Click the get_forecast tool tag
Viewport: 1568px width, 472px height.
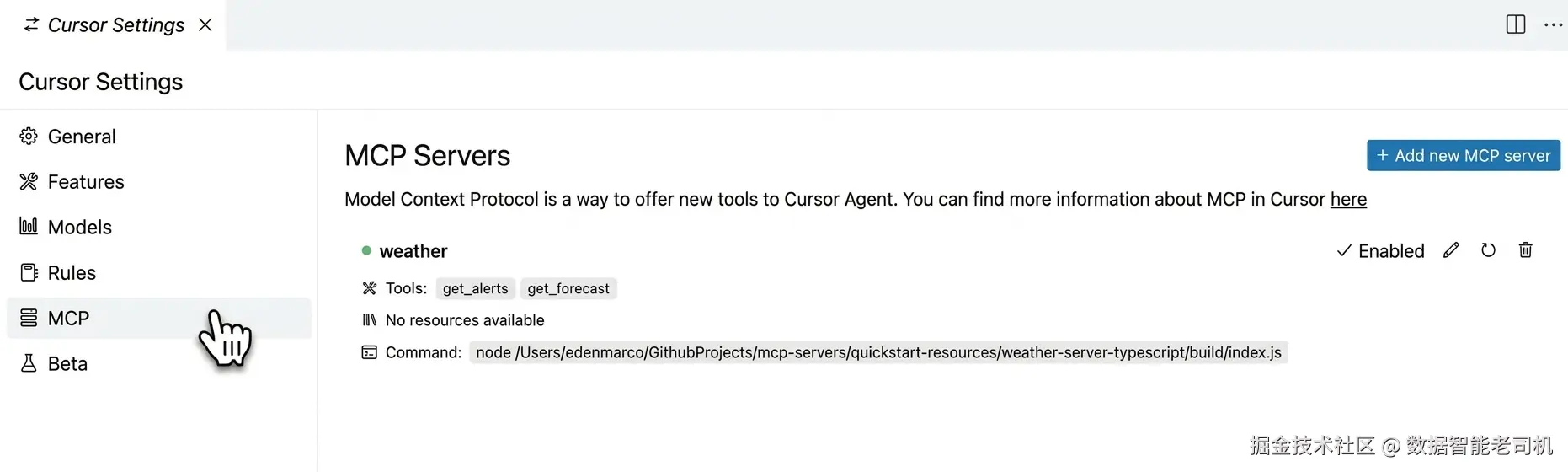coord(568,289)
